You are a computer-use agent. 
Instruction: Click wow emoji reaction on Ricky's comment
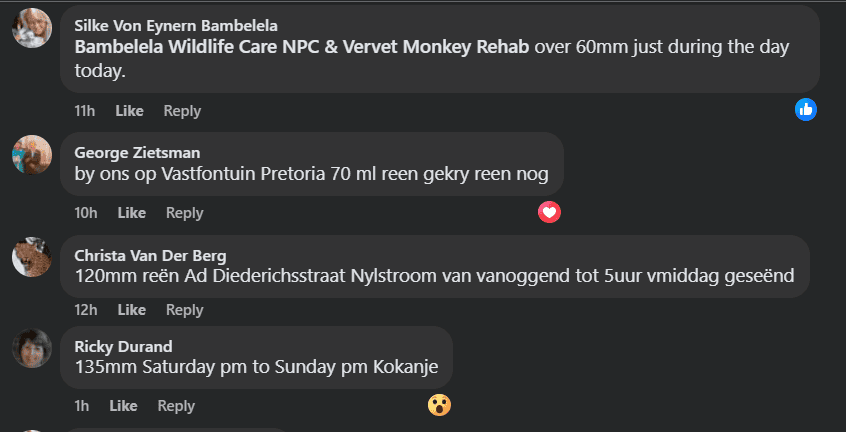click(x=439, y=405)
